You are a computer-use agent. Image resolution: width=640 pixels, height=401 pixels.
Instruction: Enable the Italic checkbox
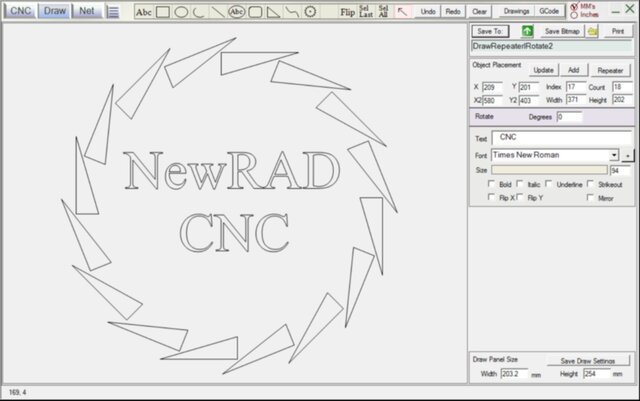[x=520, y=184]
